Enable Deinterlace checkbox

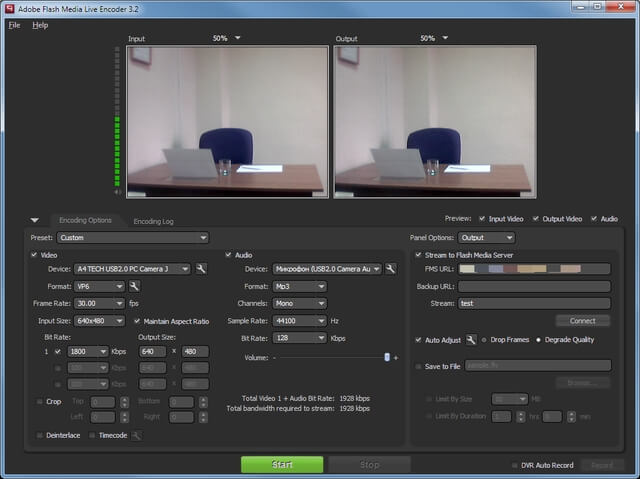pyautogui.click(x=40, y=435)
